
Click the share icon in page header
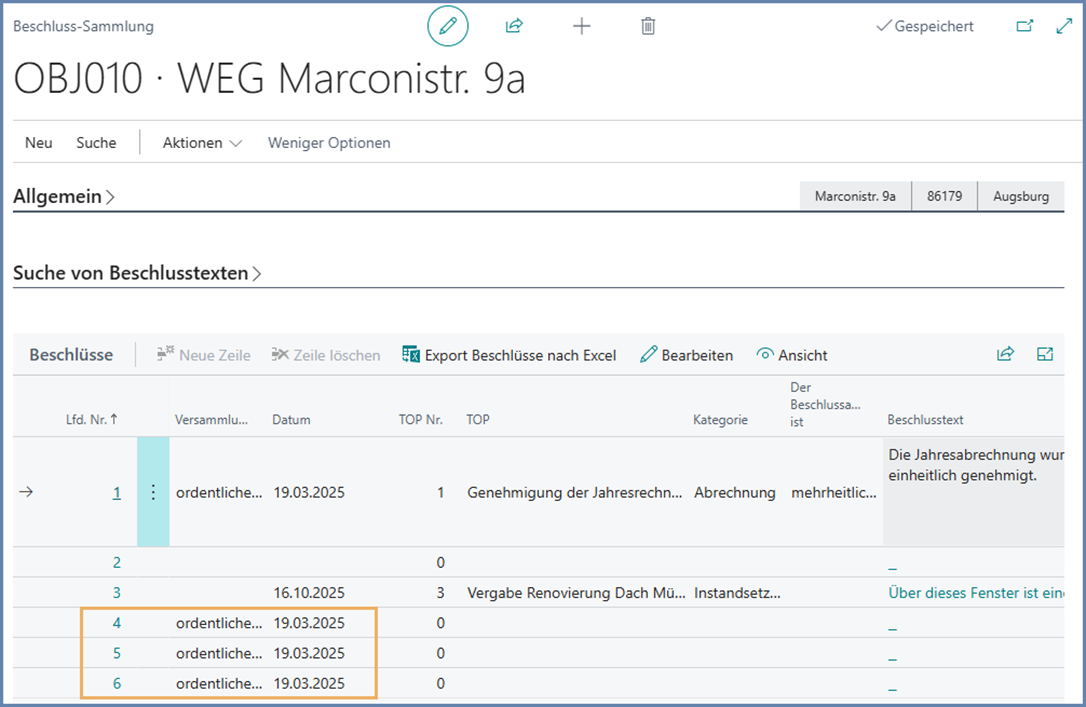(514, 26)
